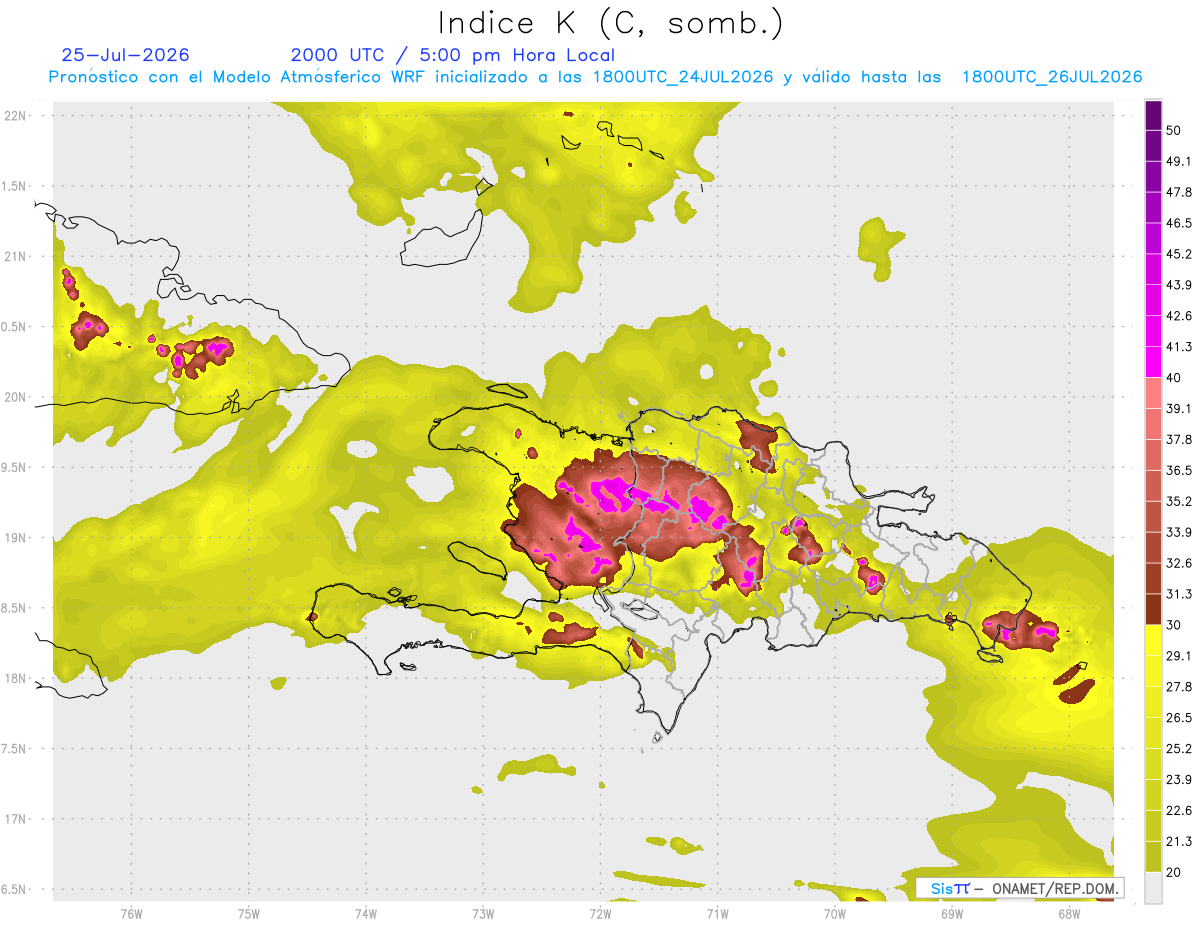Click the "22N" latitude label
The height and width of the screenshot is (927, 1200).
(15, 115)
